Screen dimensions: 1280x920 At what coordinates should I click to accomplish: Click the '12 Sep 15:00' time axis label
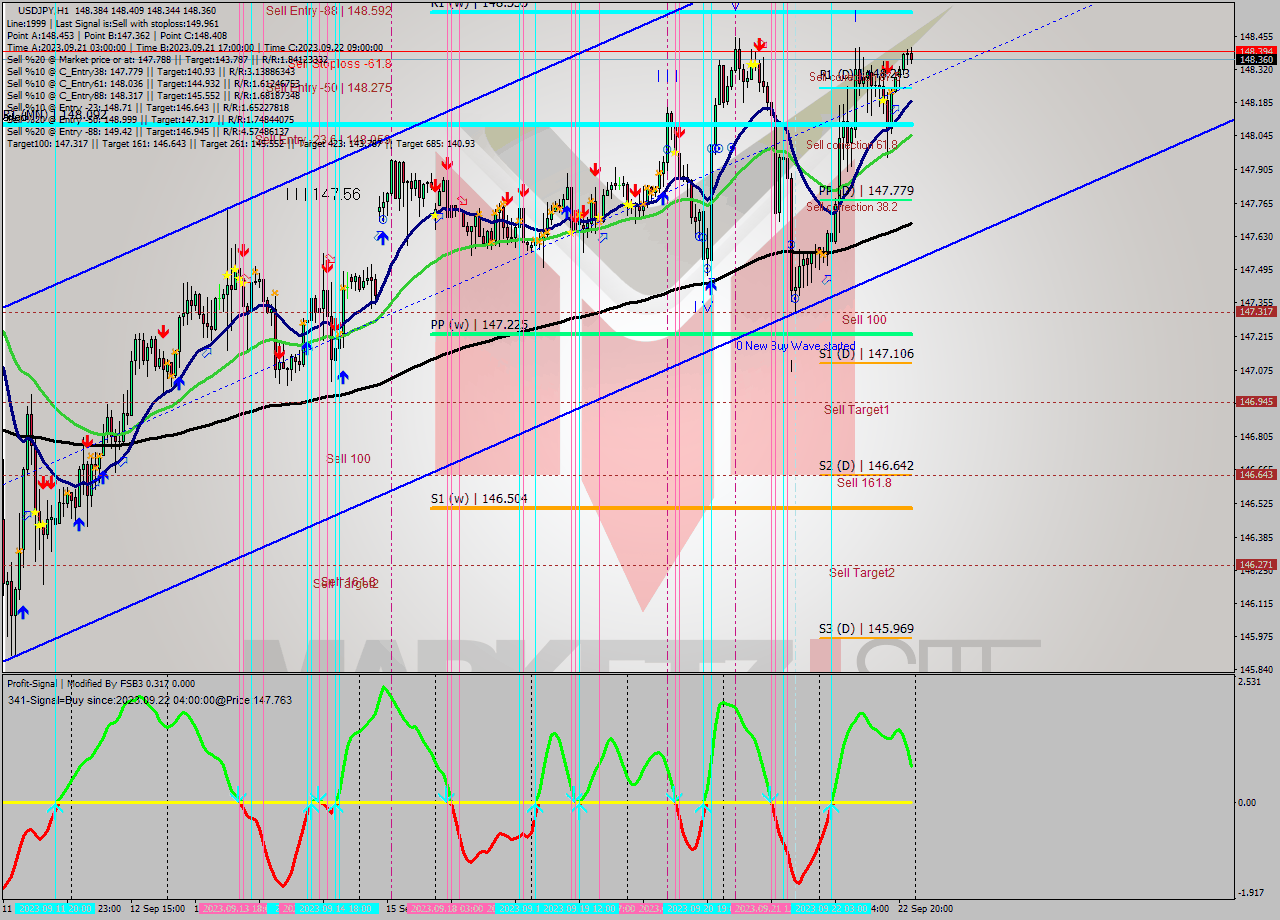157,909
